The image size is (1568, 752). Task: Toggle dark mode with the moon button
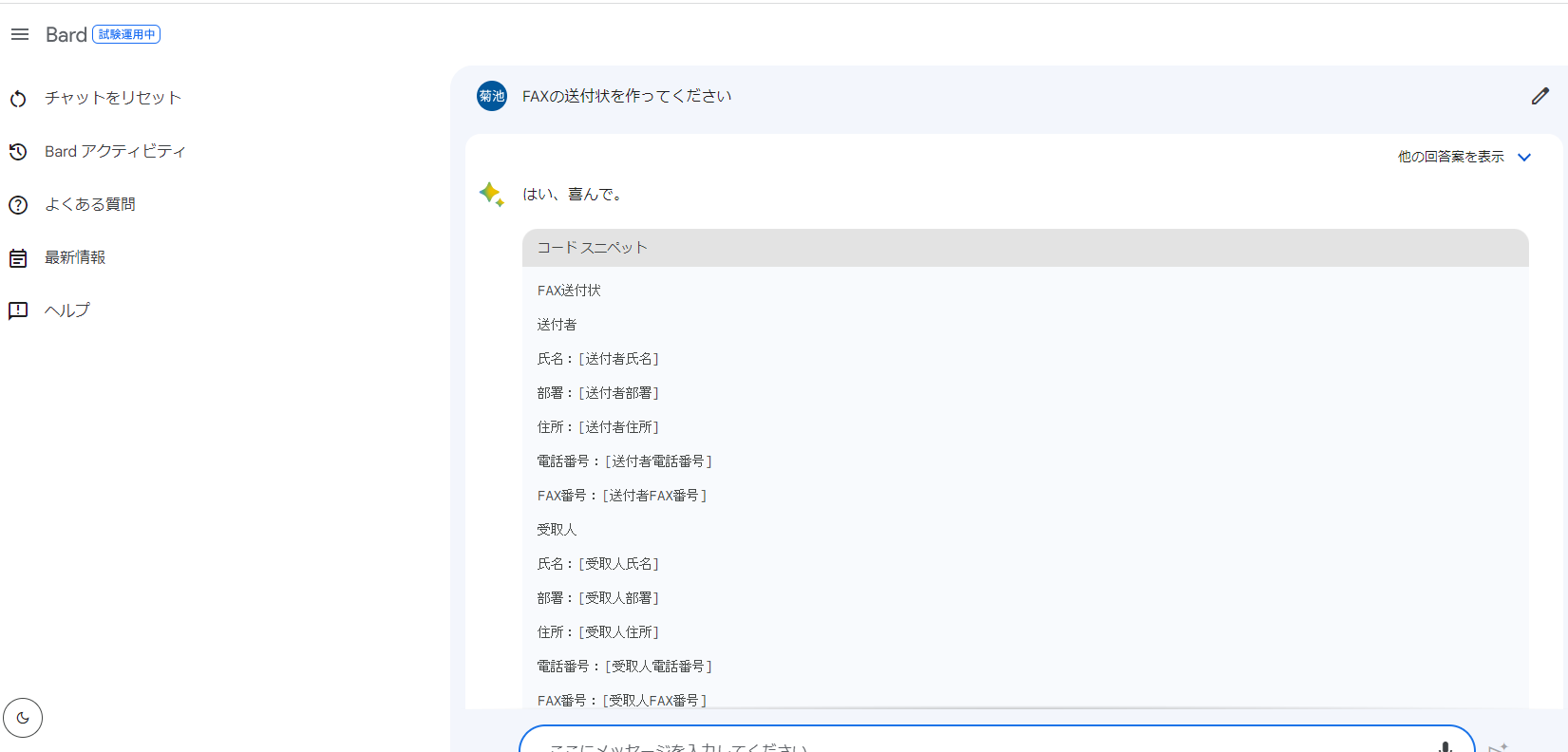point(23,718)
